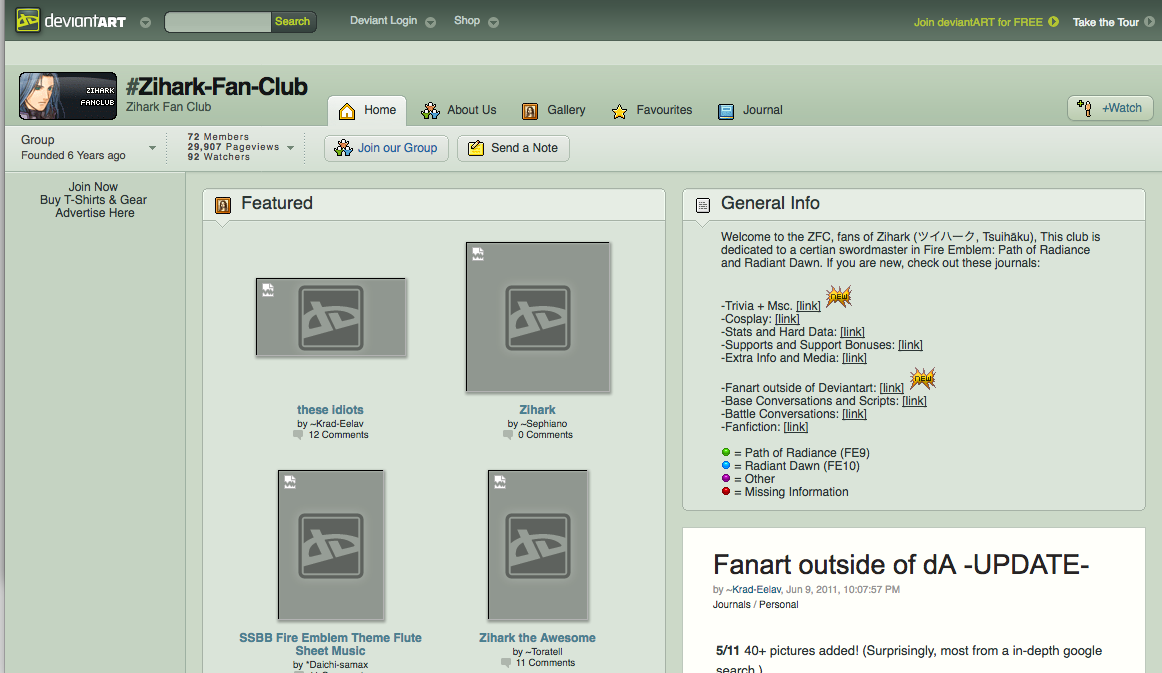This screenshot has width=1162, height=673.
Task: Focus the search text field
Action: click(x=218, y=21)
